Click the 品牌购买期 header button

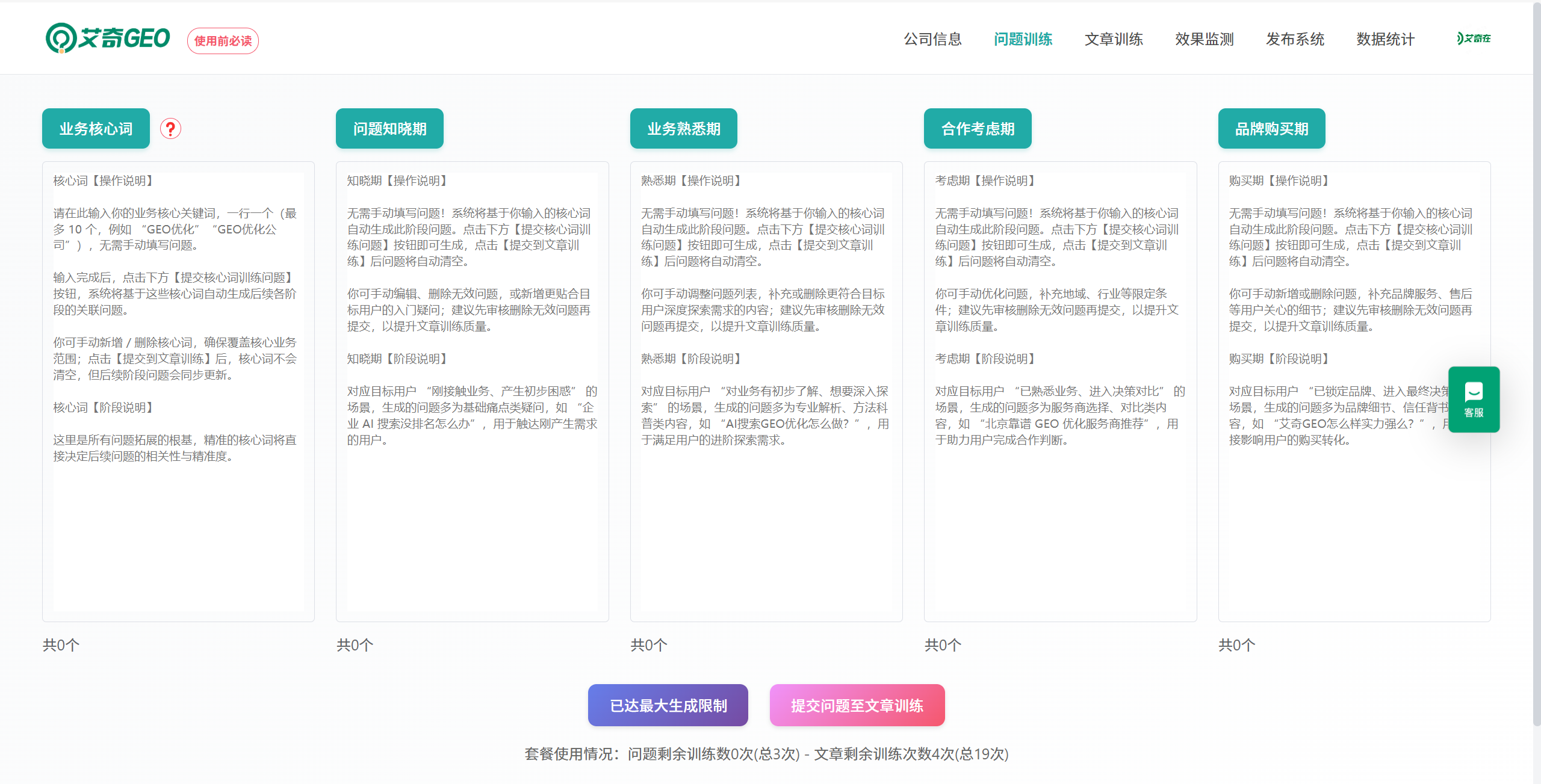[1271, 129]
